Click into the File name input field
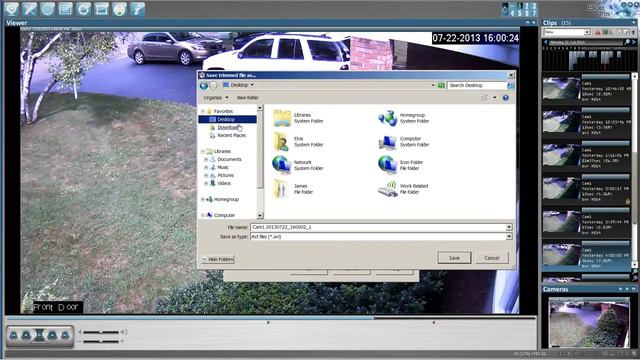The image size is (640, 360). 378,227
